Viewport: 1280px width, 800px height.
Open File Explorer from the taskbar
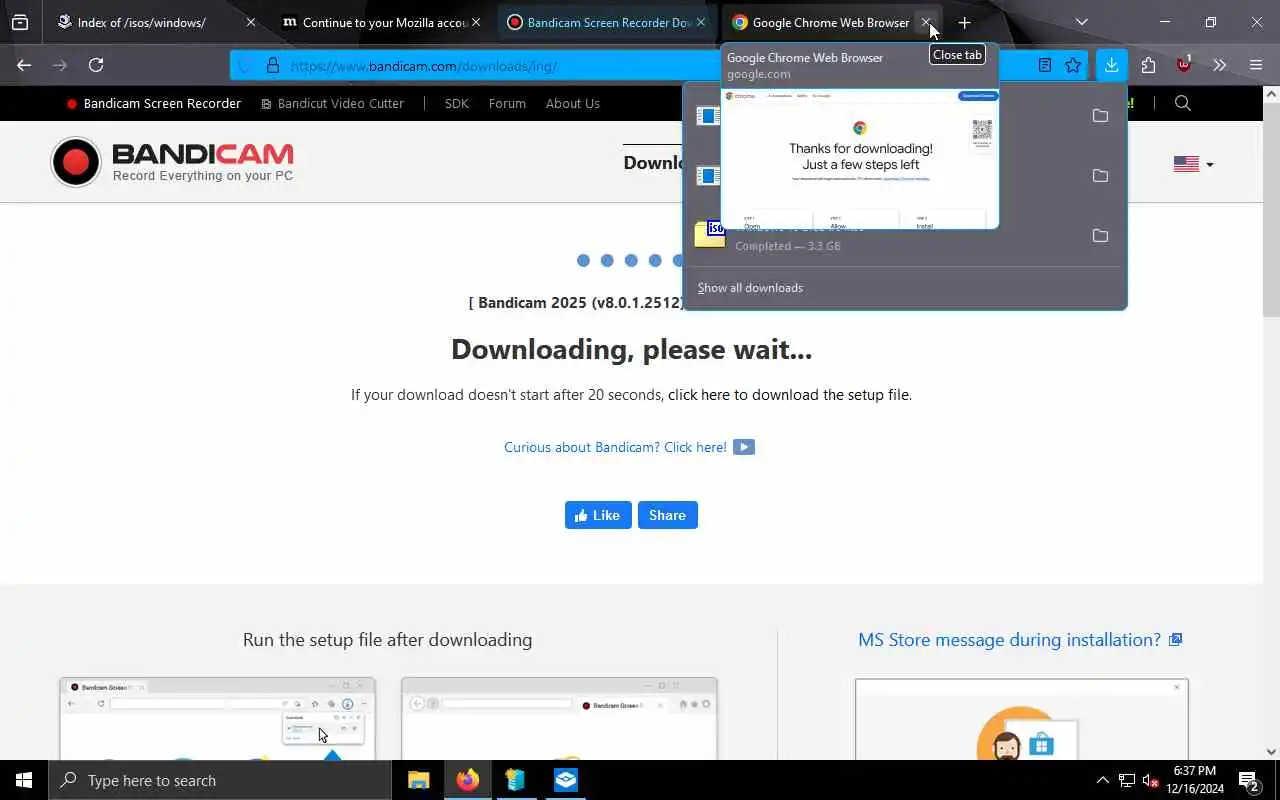[418, 780]
